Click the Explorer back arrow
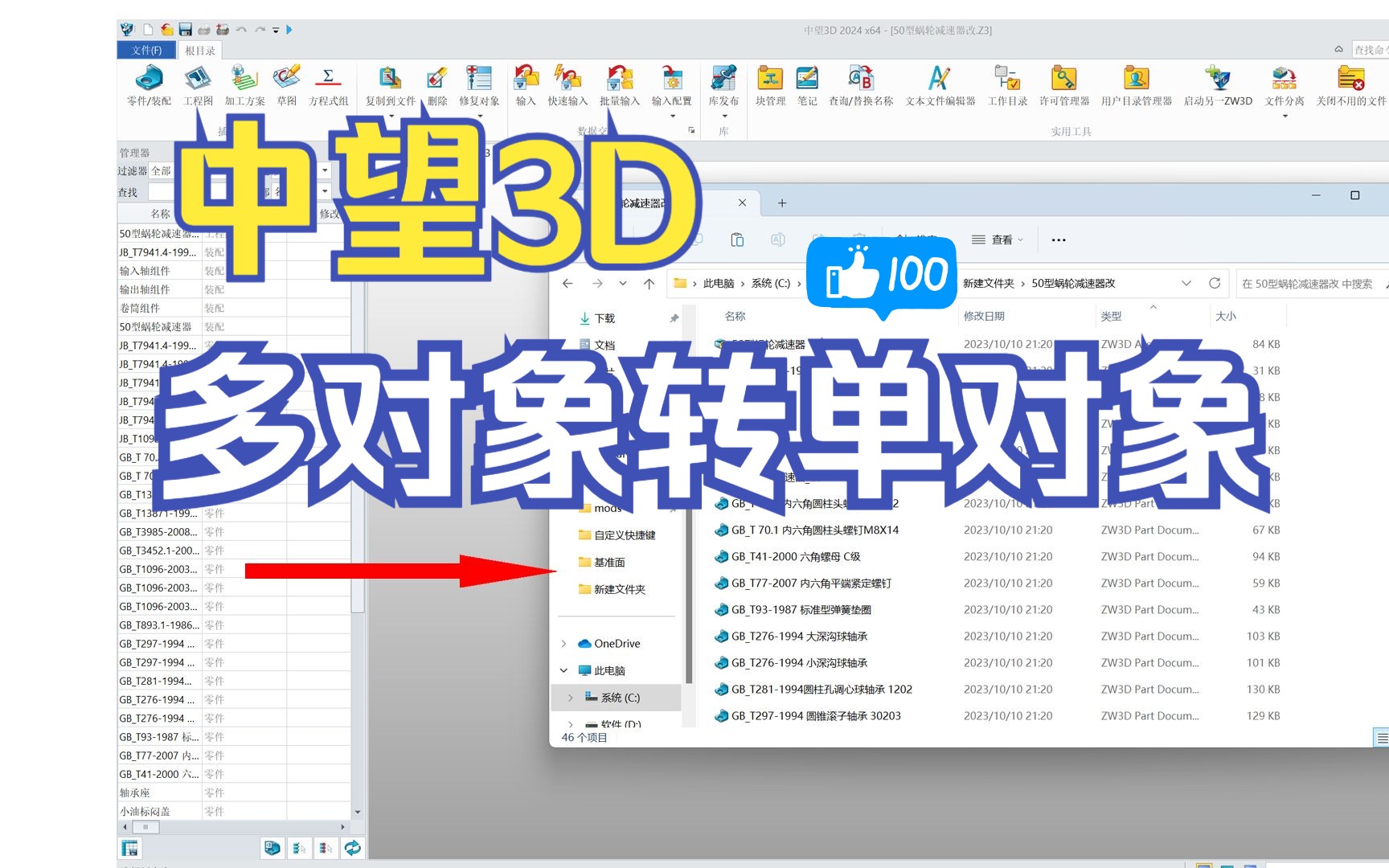Screen dimensions: 1389x868 pyautogui.click(x=567, y=283)
